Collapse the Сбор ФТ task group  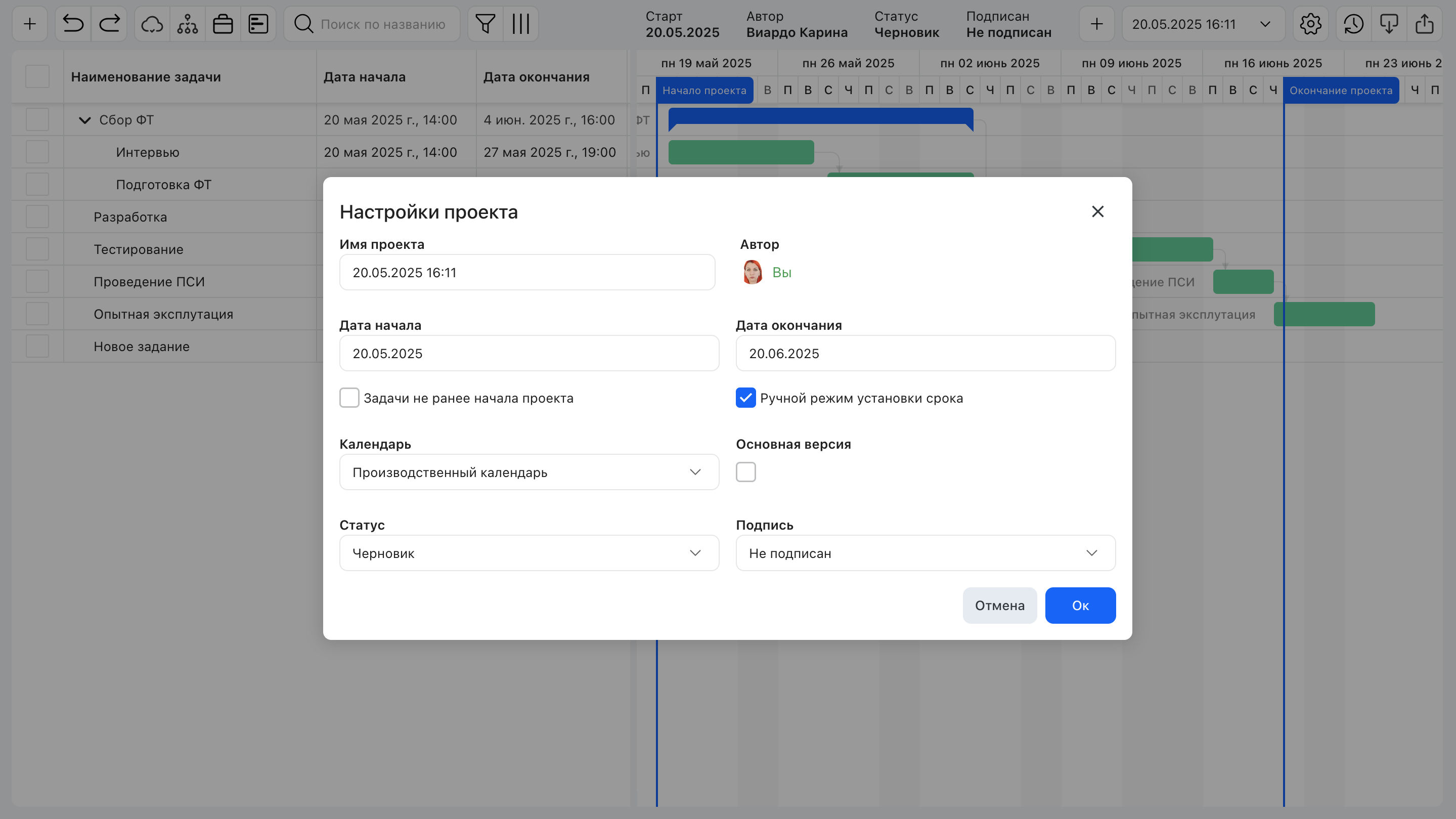pyautogui.click(x=85, y=120)
